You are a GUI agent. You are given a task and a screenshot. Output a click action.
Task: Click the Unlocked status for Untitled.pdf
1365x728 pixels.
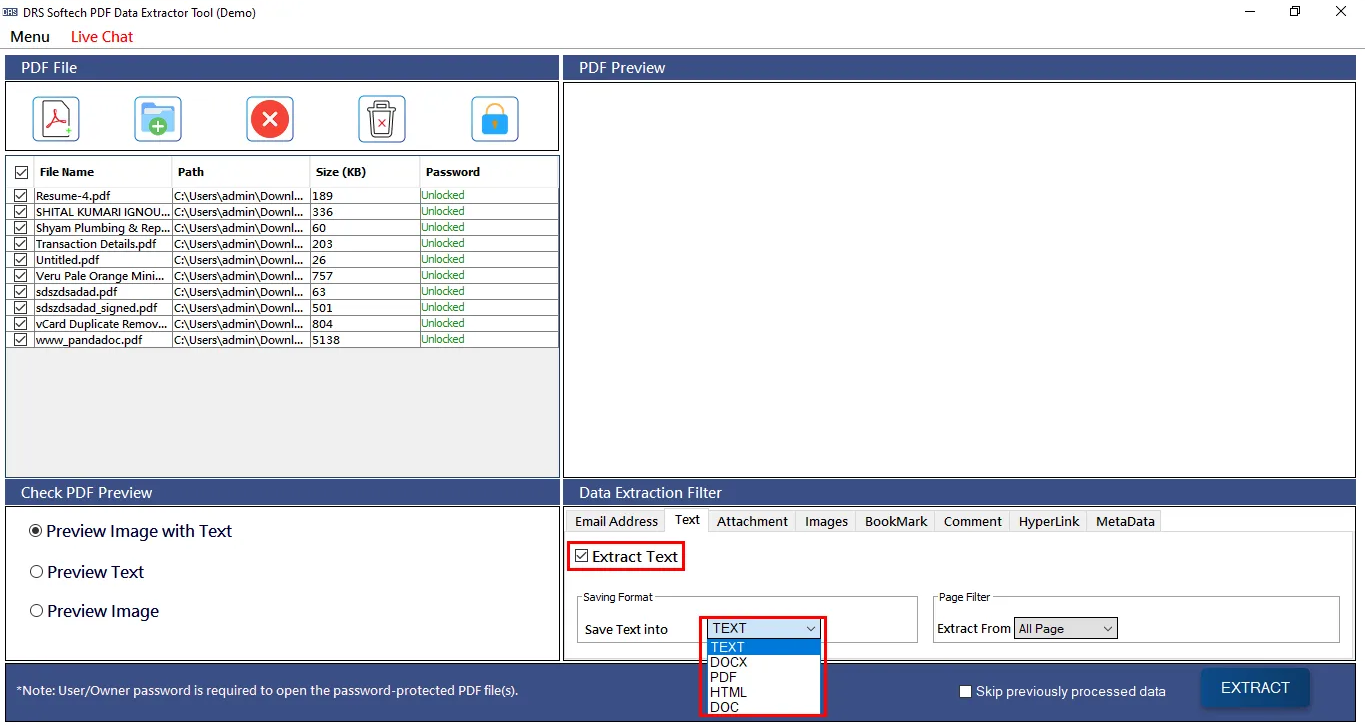443,260
